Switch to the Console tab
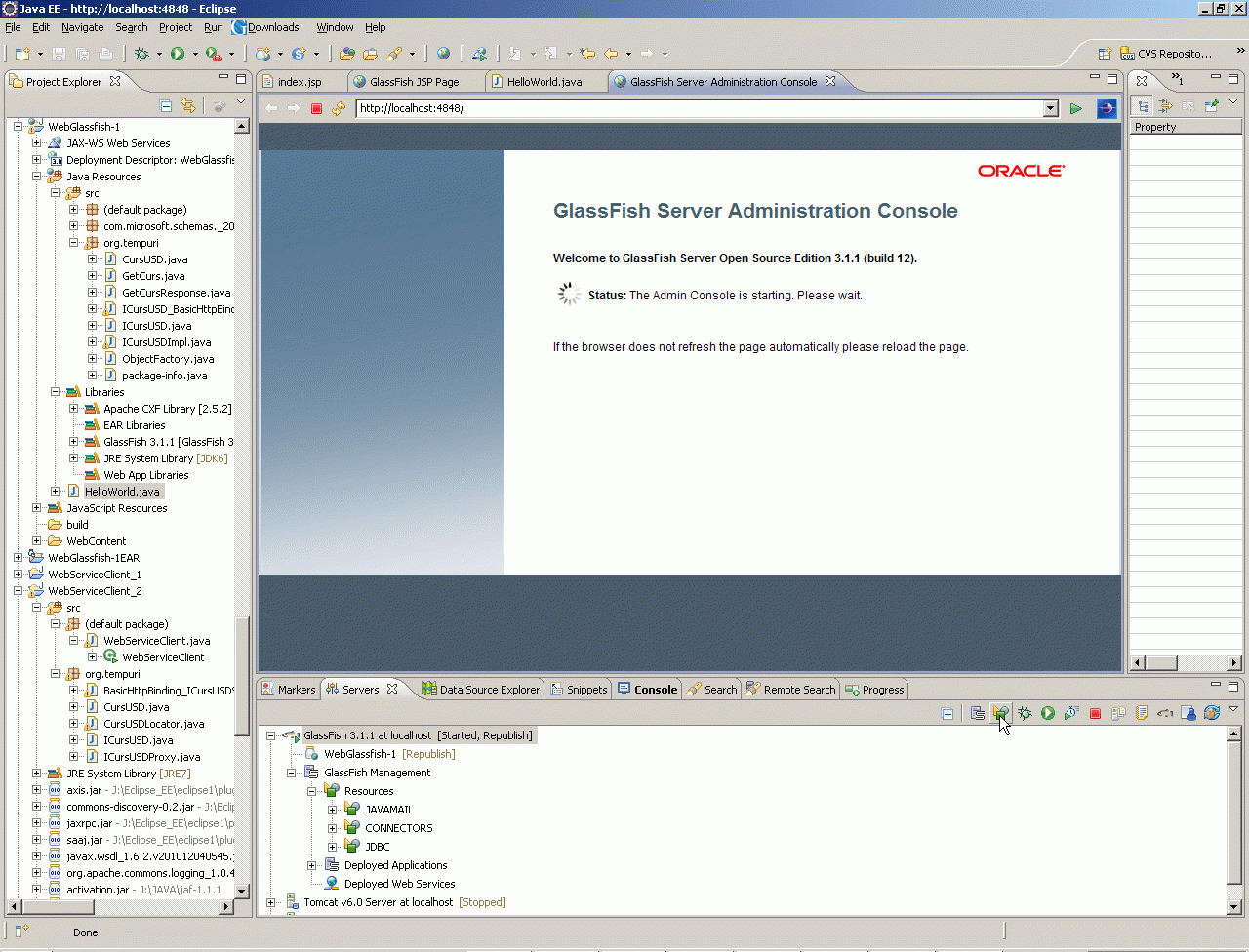Screen dimensions: 1249x952 pyautogui.click(x=648, y=690)
